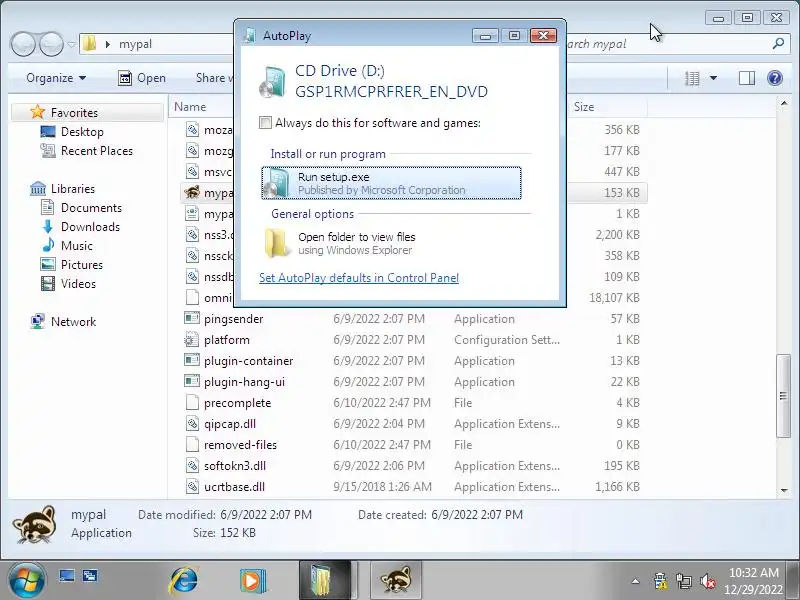800x600 pixels.
Task: Open the Documents library
Action: [91, 208]
